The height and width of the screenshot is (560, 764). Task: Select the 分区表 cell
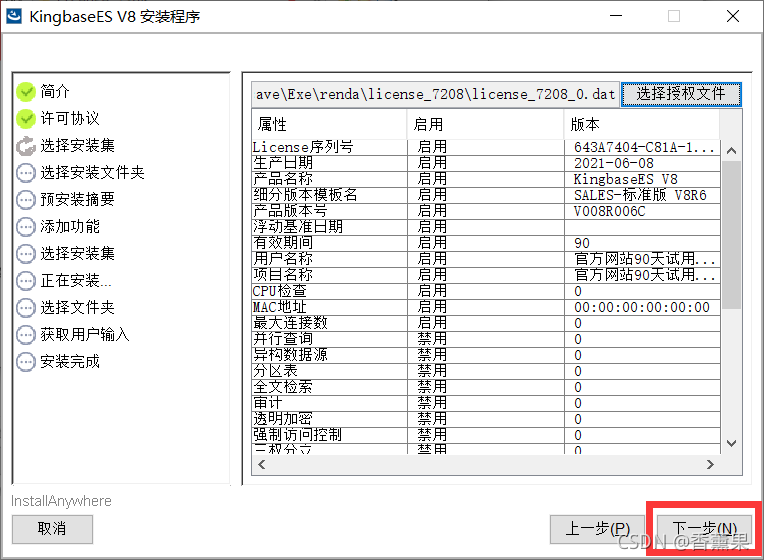click(329, 371)
